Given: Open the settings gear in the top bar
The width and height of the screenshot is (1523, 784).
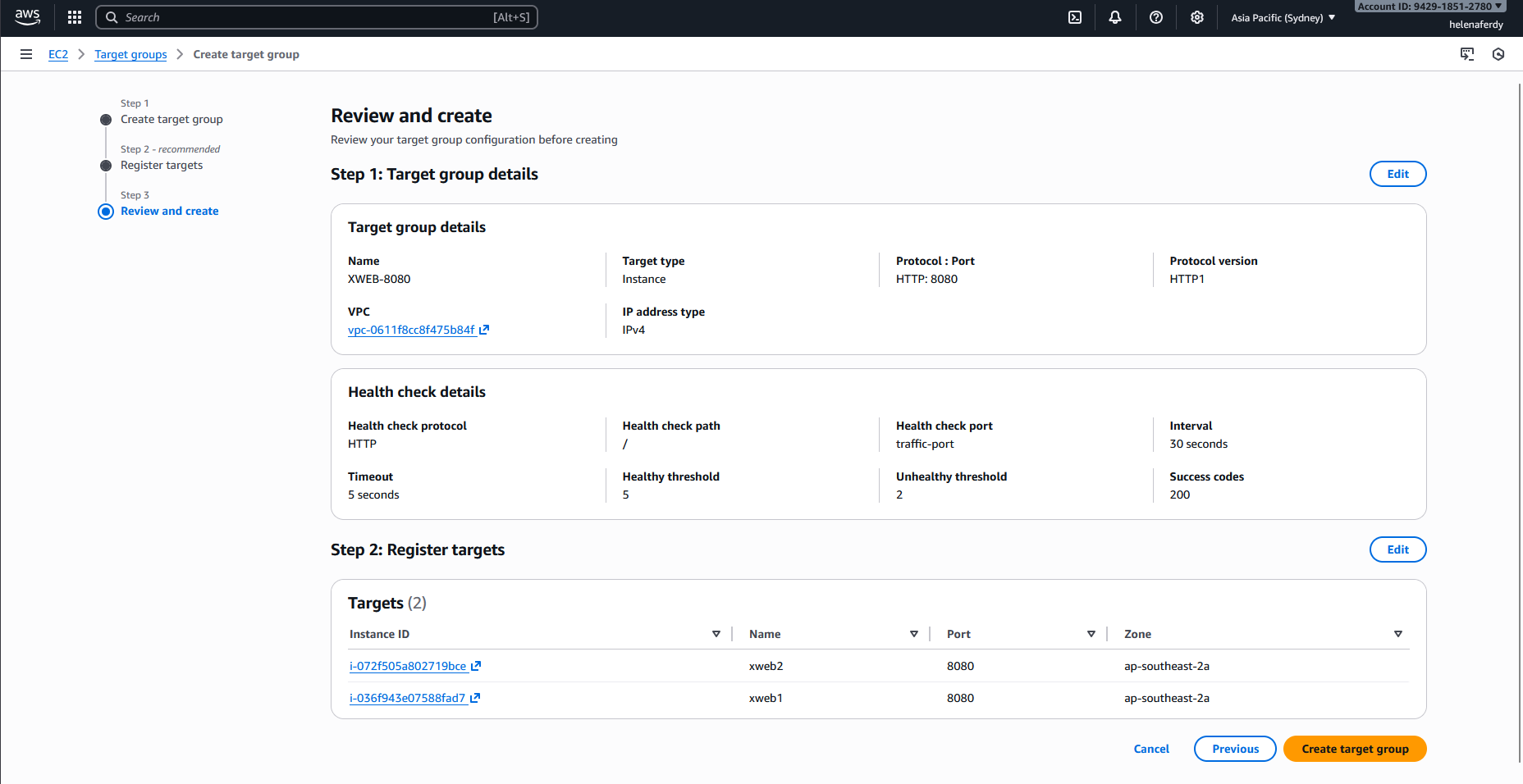Looking at the screenshot, I should 1197,17.
